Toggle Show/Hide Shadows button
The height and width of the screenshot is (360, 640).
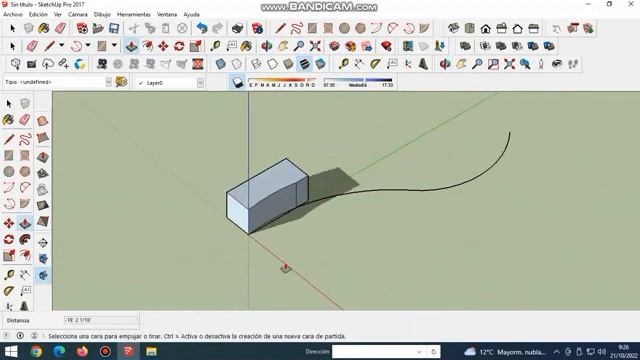237,82
